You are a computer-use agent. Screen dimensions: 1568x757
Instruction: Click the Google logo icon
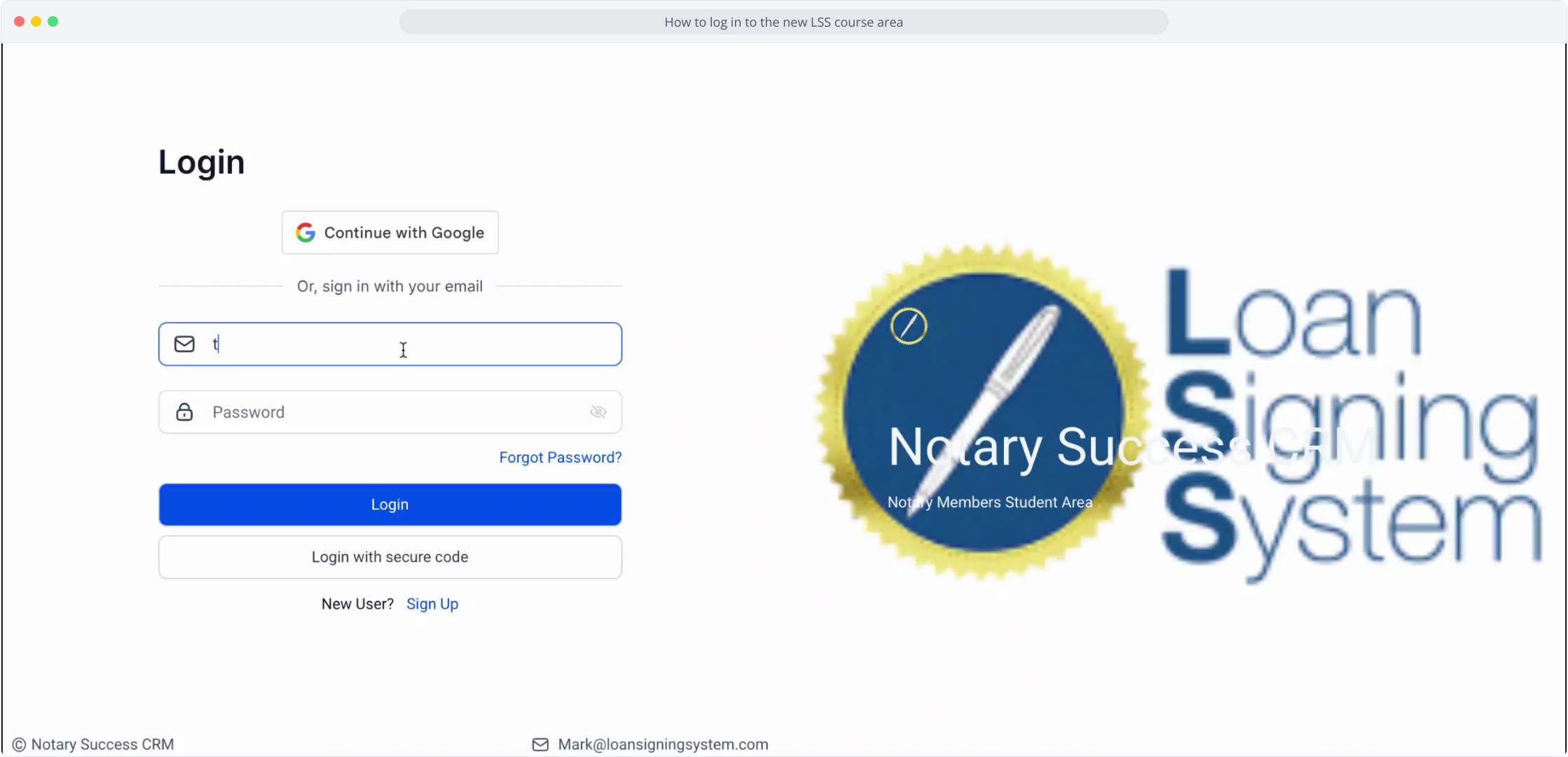pos(305,233)
